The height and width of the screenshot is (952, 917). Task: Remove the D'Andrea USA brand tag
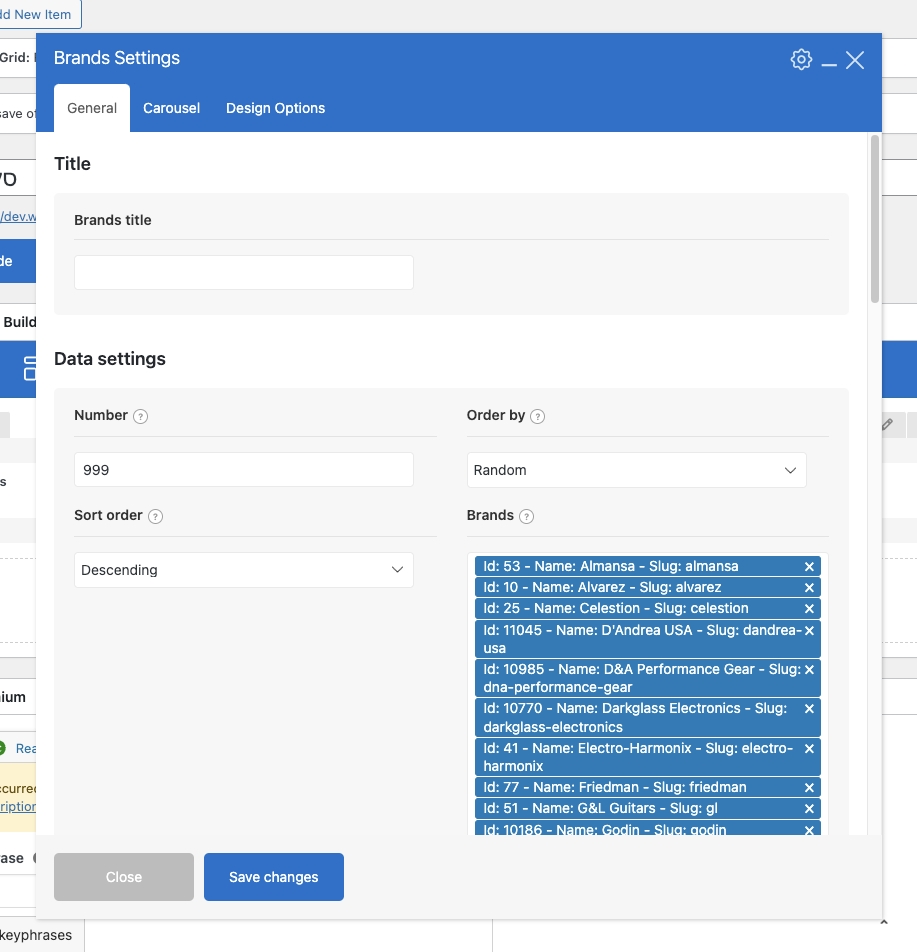coord(809,631)
